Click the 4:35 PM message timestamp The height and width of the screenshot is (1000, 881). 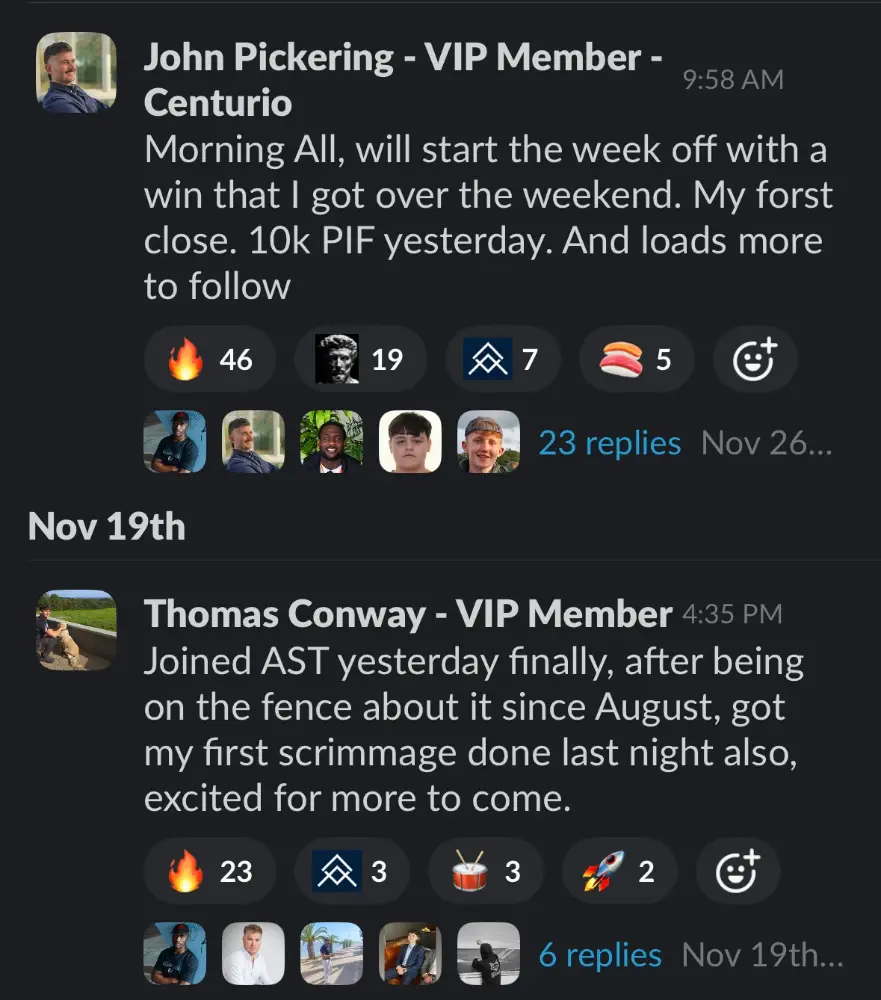pos(732,615)
